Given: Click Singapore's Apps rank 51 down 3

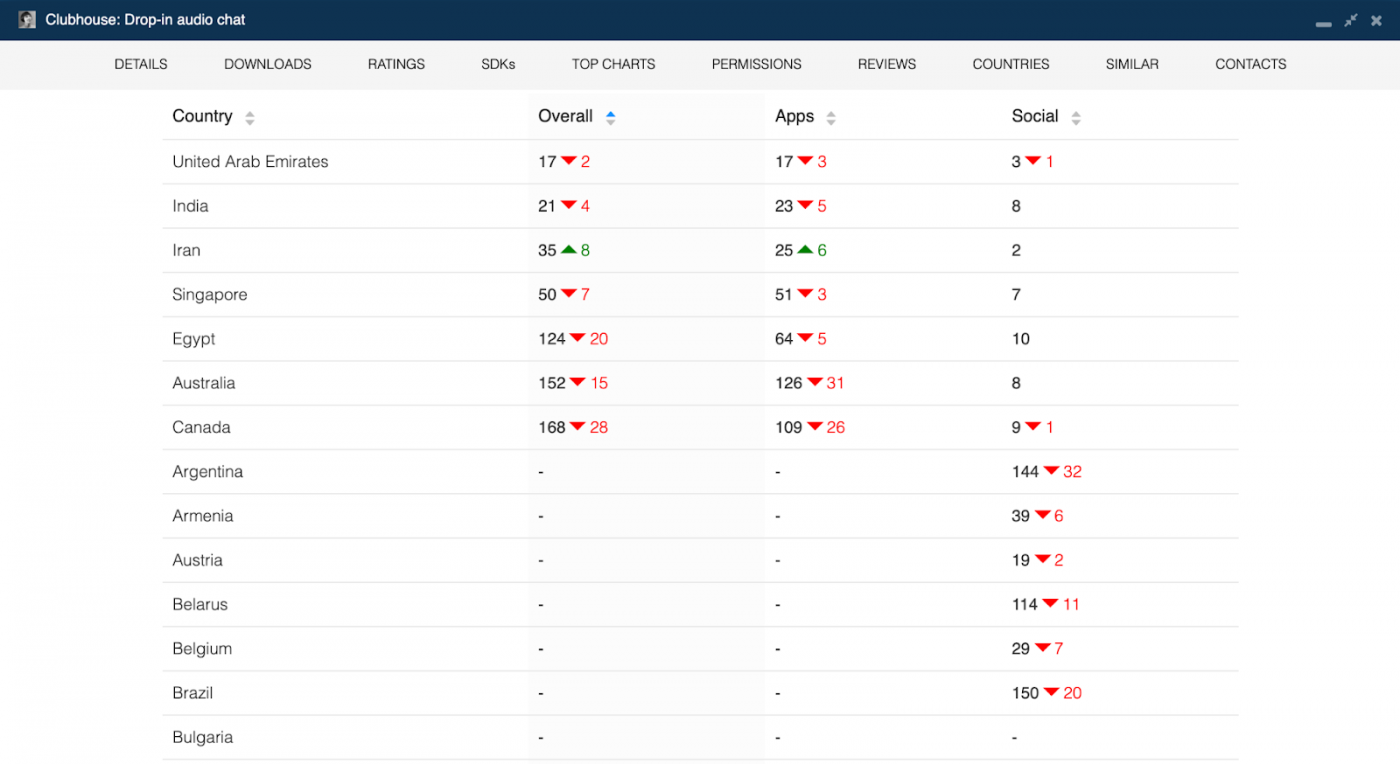Looking at the screenshot, I should click(x=801, y=295).
